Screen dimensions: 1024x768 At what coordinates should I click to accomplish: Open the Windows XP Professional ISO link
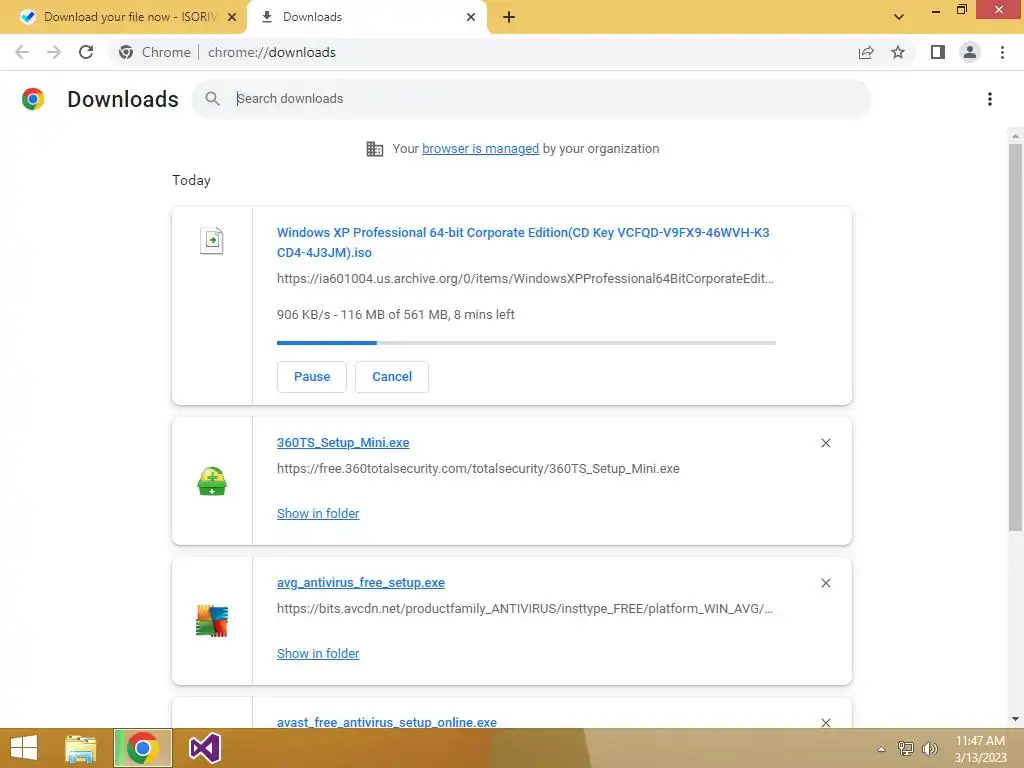(523, 242)
